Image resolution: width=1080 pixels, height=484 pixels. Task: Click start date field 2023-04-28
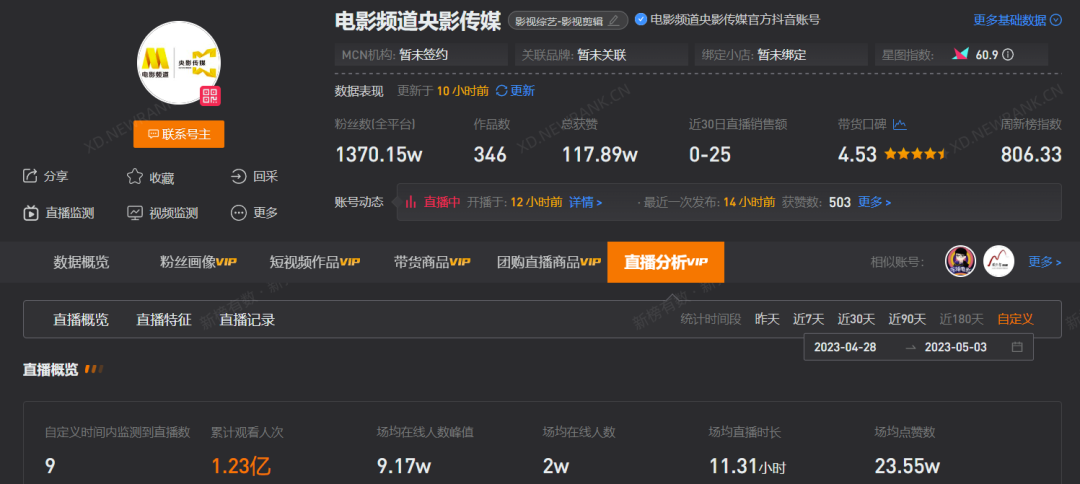click(845, 347)
